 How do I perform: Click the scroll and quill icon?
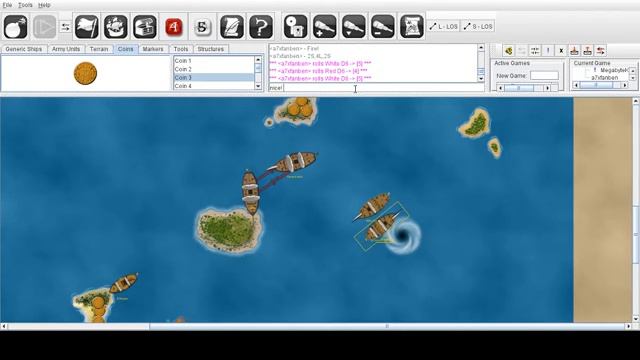pos(232,27)
